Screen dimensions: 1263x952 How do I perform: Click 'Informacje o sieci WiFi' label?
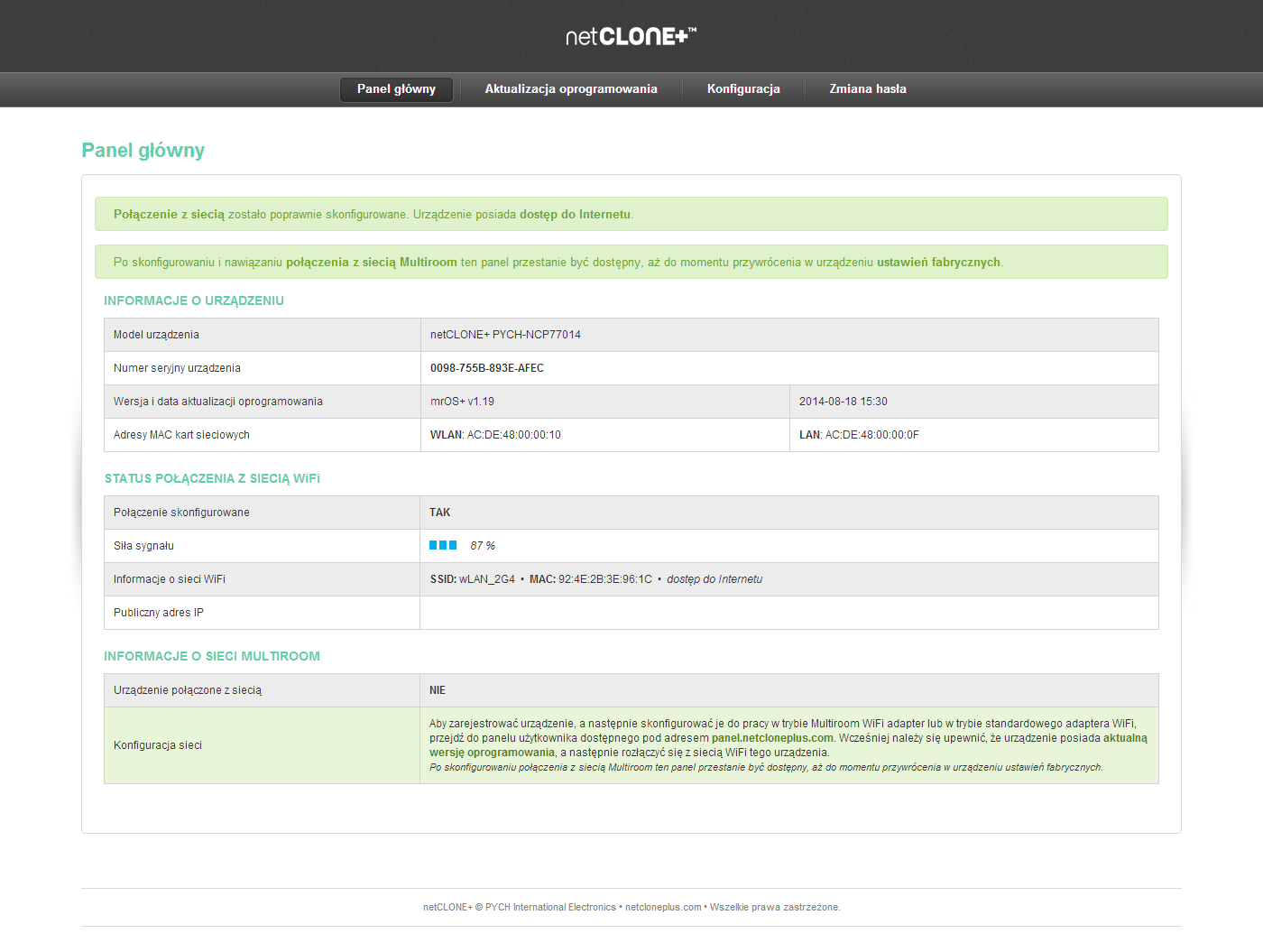170,579
